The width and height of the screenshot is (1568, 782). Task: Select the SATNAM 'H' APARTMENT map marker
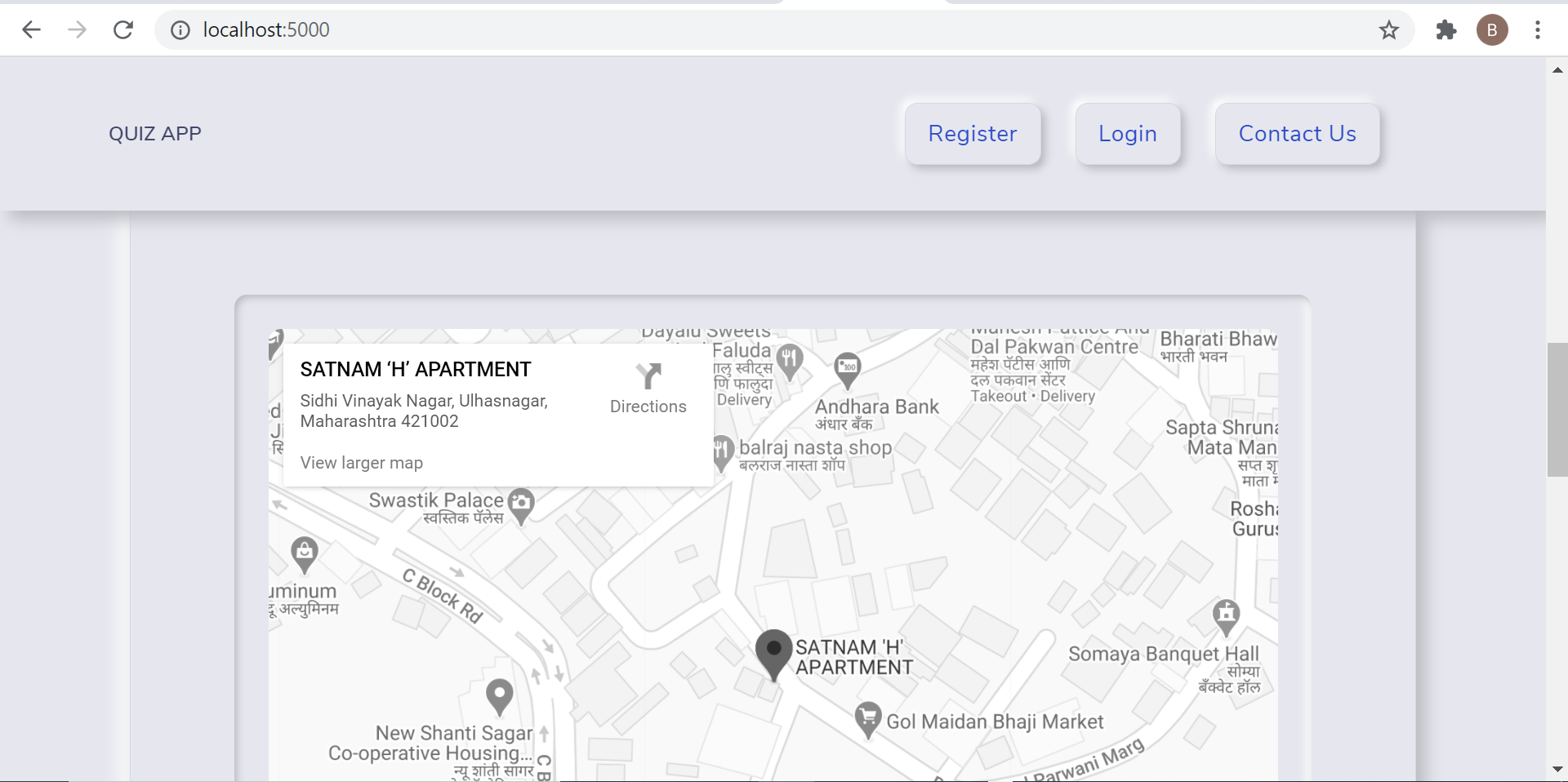click(x=773, y=650)
